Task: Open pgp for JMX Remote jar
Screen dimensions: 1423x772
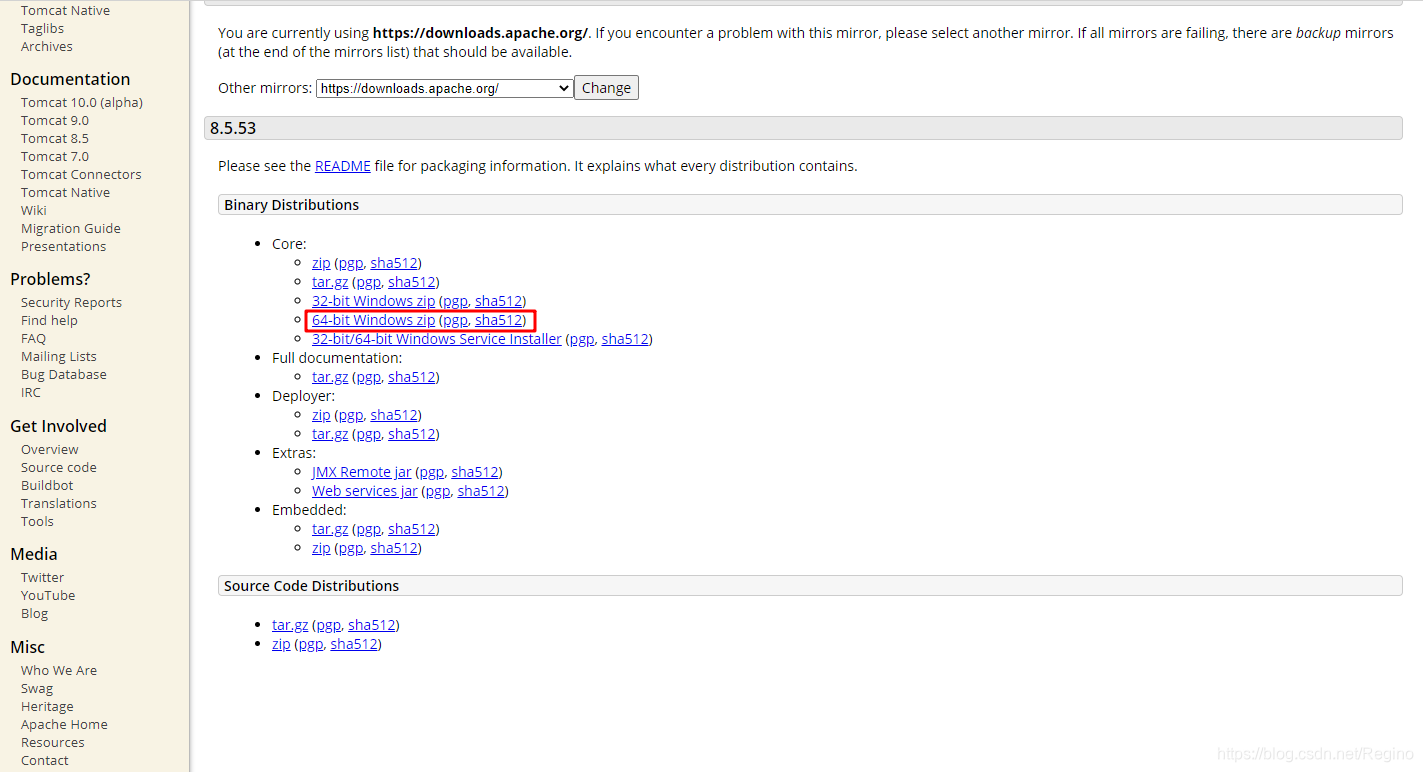Action: pos(431,472)
